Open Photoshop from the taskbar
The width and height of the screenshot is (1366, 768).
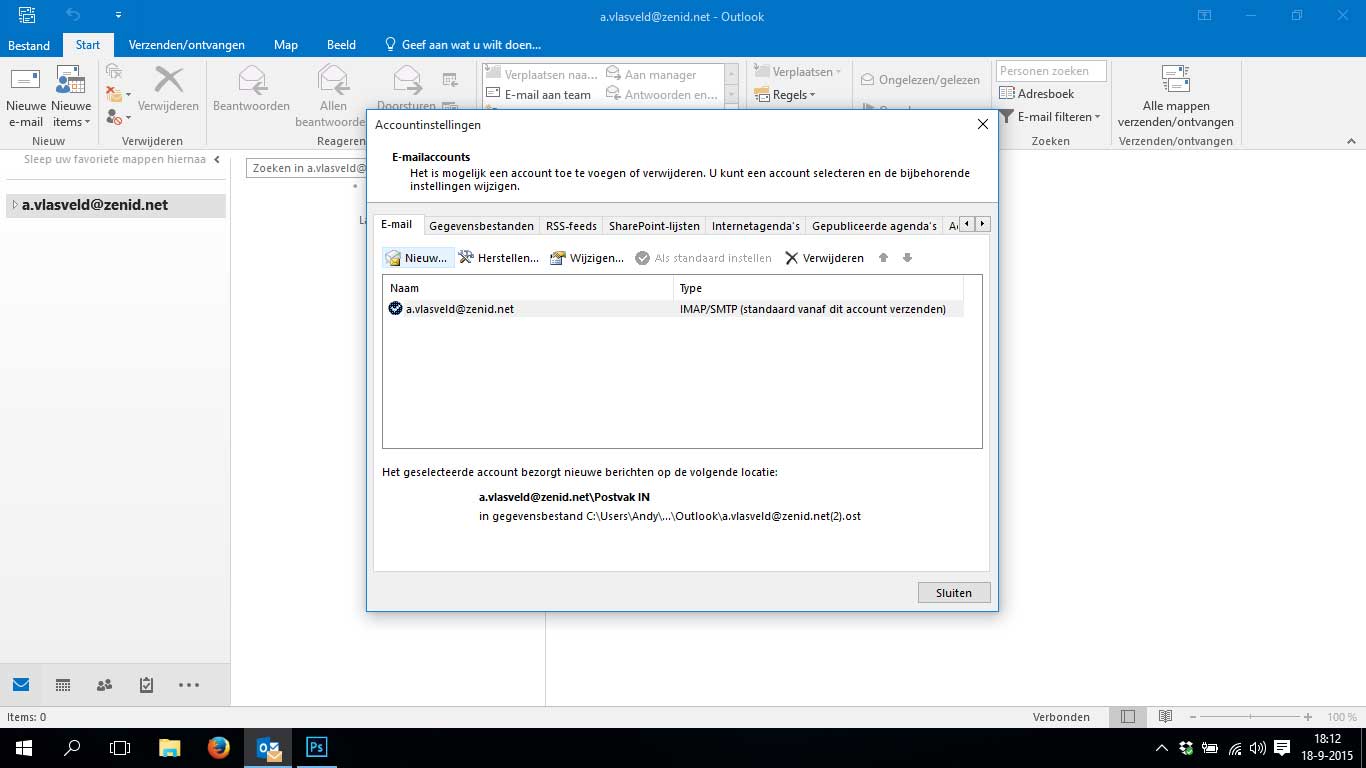(317, 747)
